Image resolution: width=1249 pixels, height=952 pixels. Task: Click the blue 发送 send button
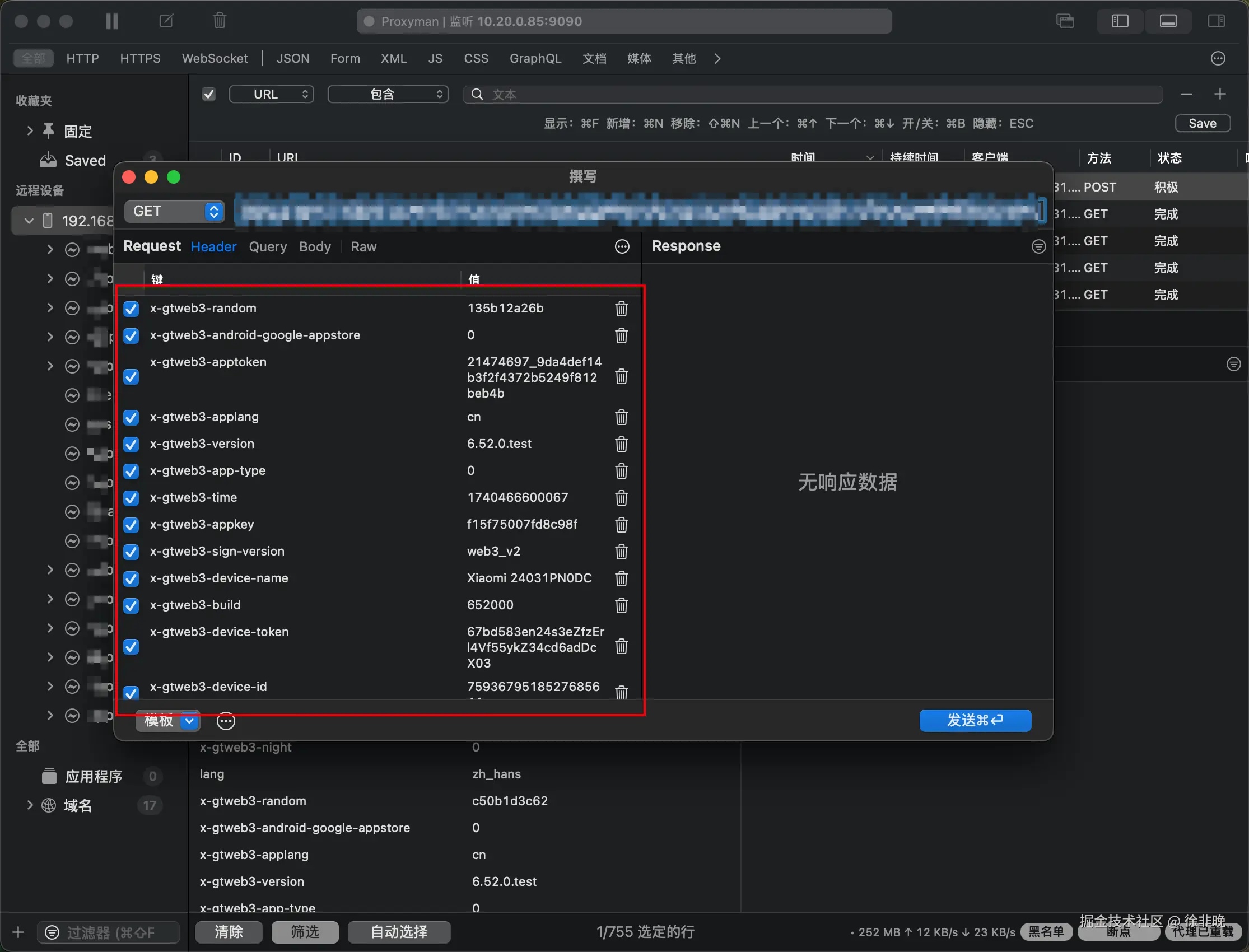tap(974, 720)
